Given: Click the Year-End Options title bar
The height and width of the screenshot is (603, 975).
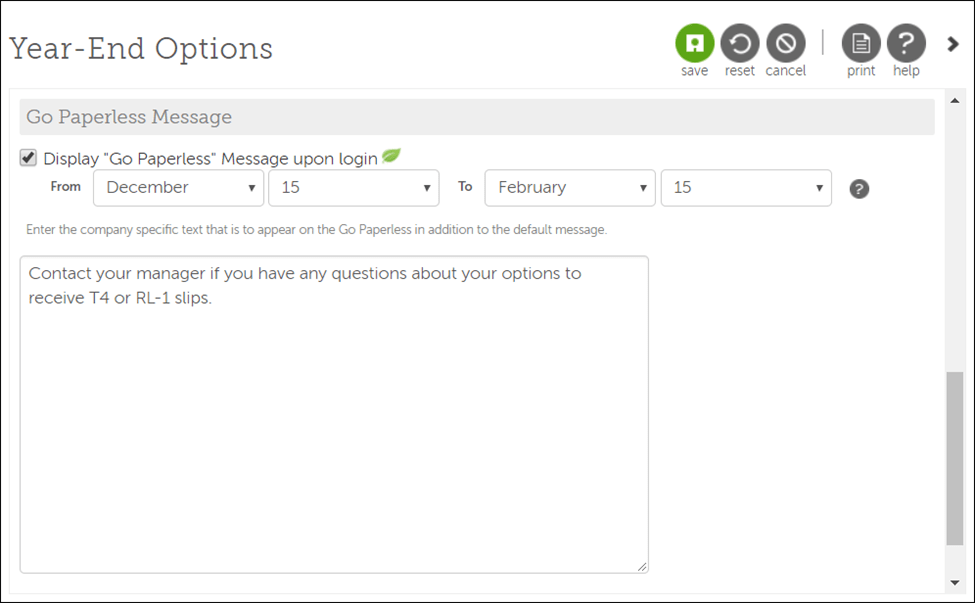Looking at the screenshot, I should click(x=140, y=48).
